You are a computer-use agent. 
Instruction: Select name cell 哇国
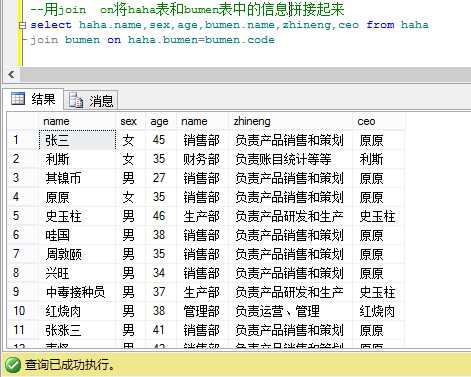coord(77,235)
